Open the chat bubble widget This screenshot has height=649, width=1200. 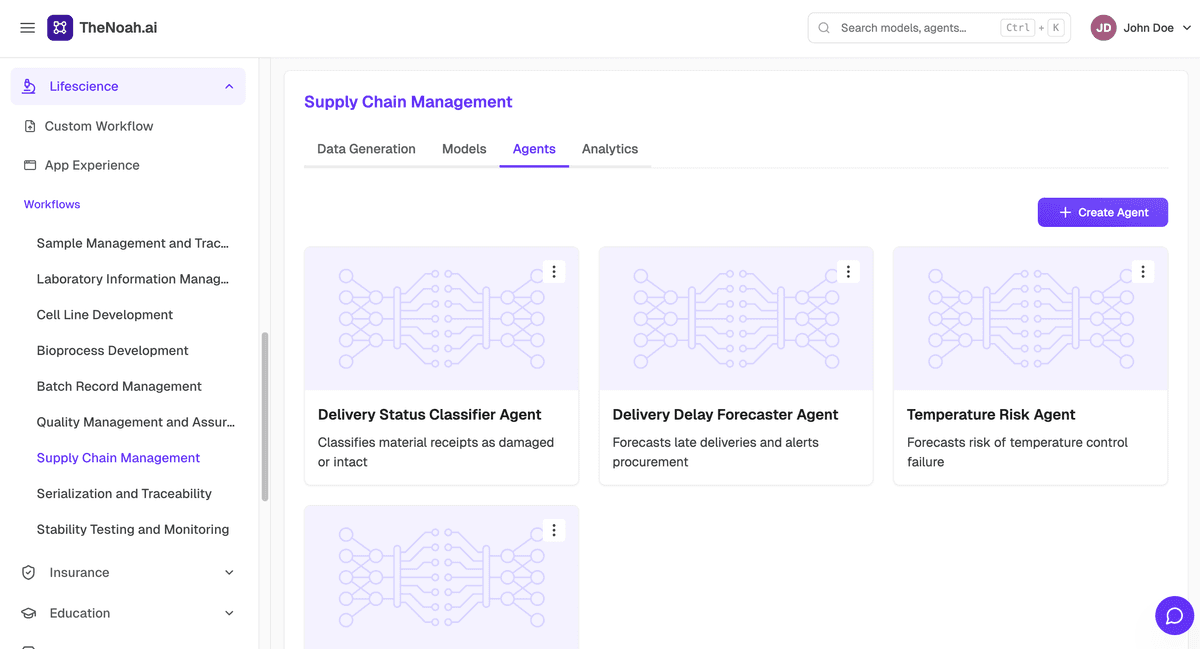pos(1175,615)
